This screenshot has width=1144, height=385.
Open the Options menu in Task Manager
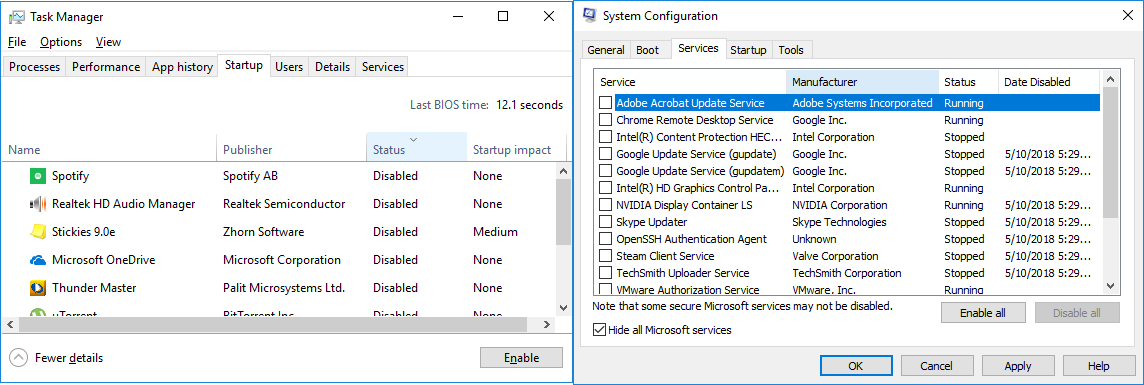pos(61,42)
